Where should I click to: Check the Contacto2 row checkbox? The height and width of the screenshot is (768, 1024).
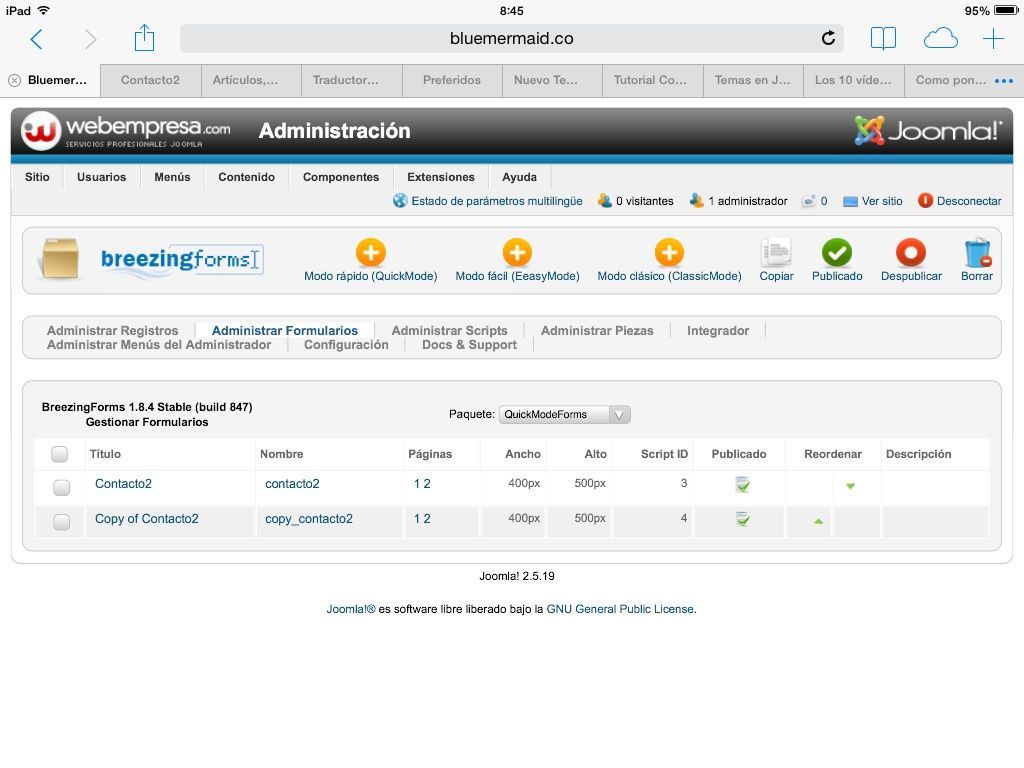(61, 487)
